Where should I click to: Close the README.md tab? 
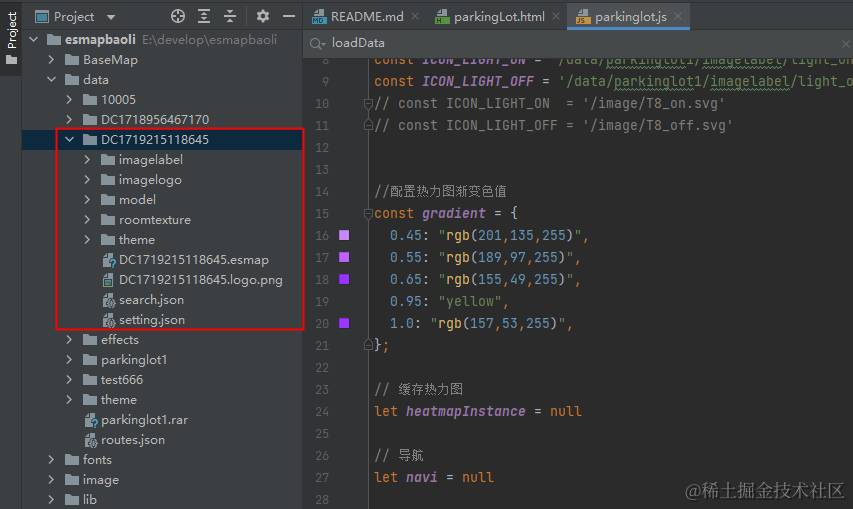[x=415, y=17]
